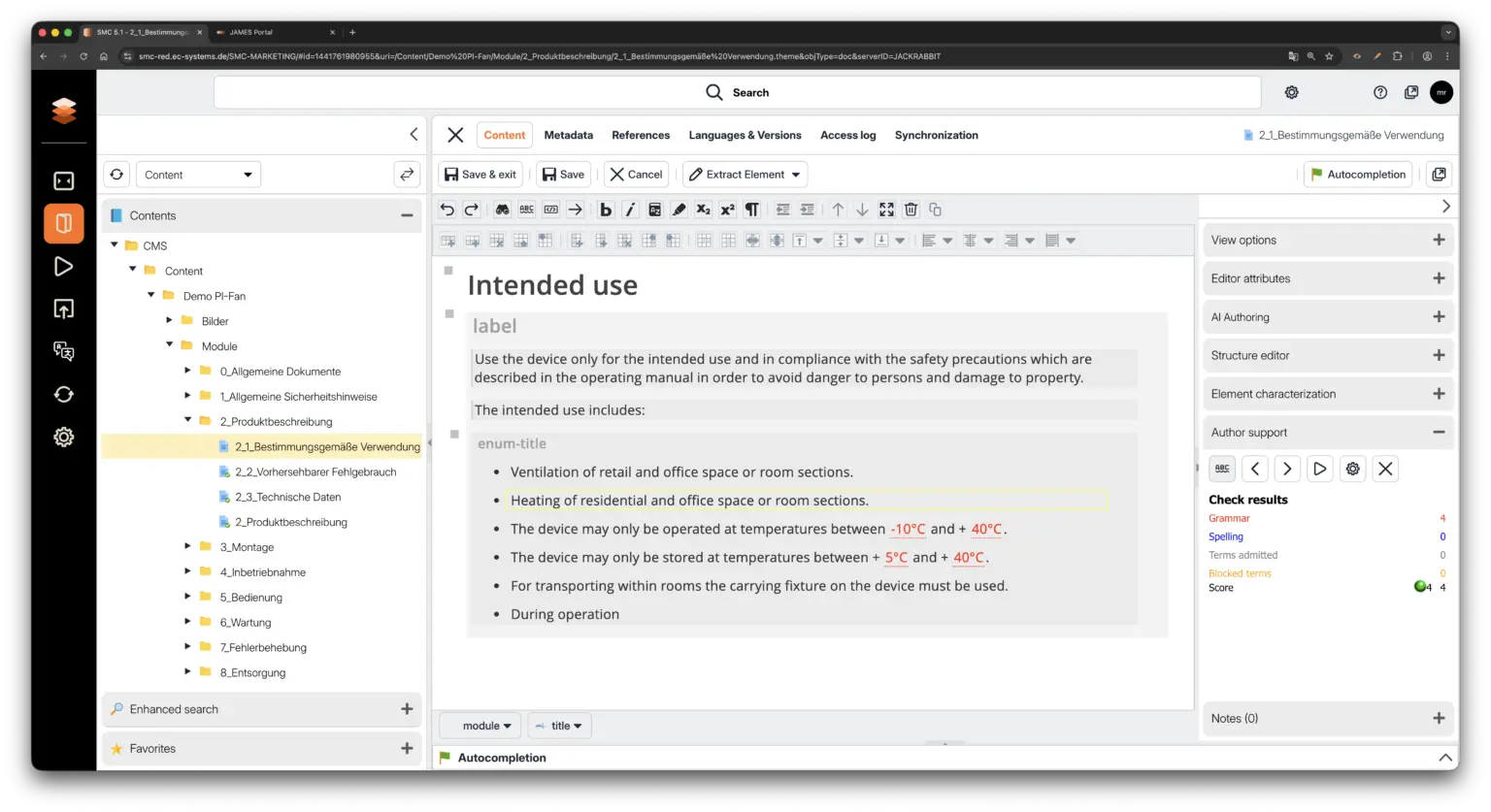Click the highlighter marker icon in toolbar
Viewport: 1491px width, 812px height.
(x=679, y=210)
